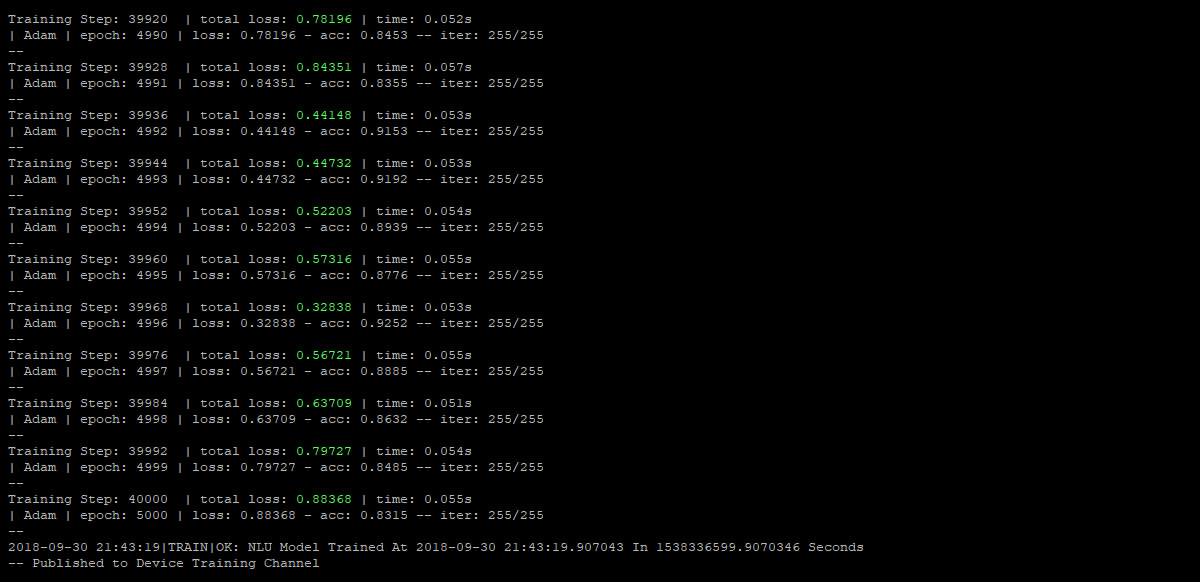This screenshot has width=1200, height=582.
Task: Click "Published to Device Training Channel" line
Action: pos(176,563)
